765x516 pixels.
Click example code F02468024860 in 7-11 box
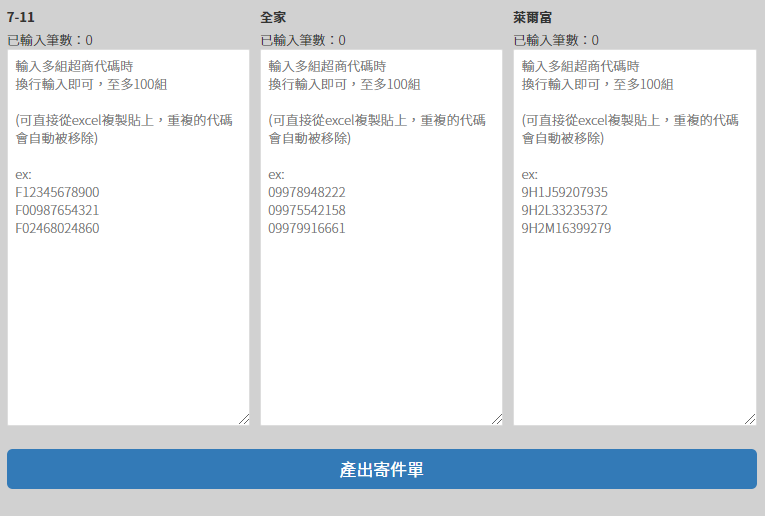click(x=57, y=228)
